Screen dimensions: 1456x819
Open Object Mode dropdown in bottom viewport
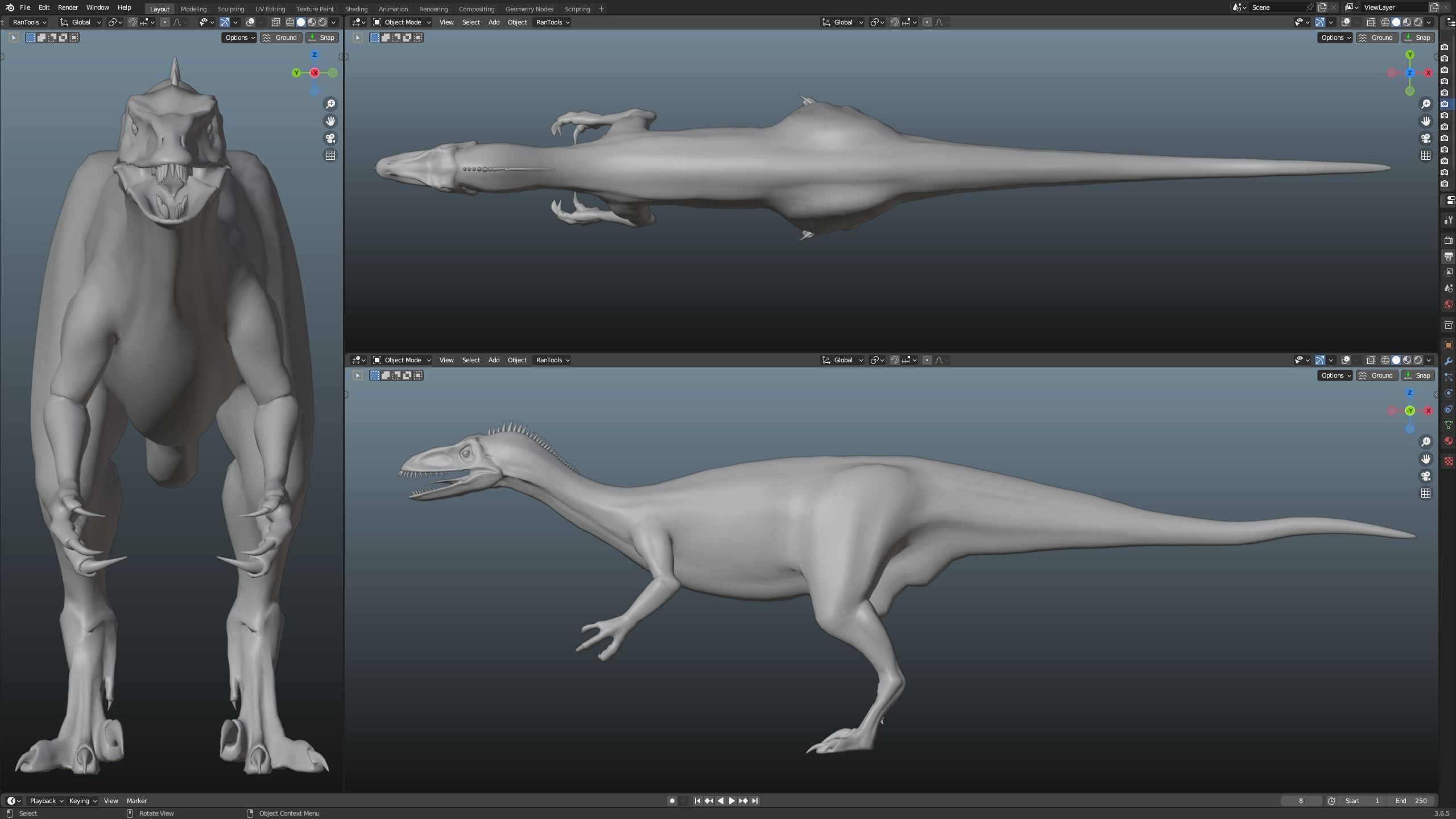pyautogui.click(x=402, y=360)
